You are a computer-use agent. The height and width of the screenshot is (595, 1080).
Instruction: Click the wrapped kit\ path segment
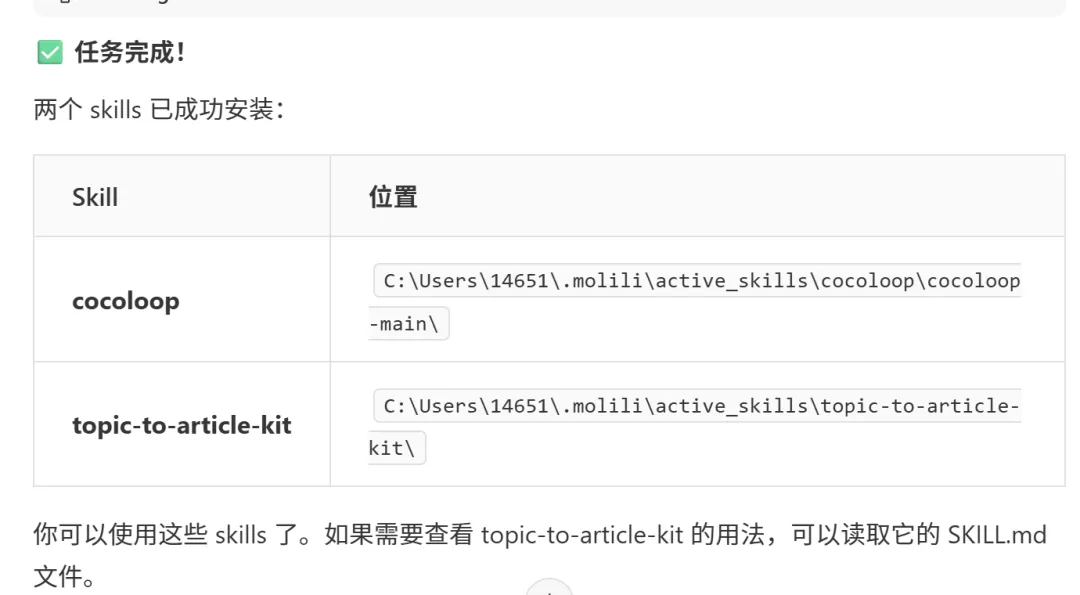coord(397,448)
